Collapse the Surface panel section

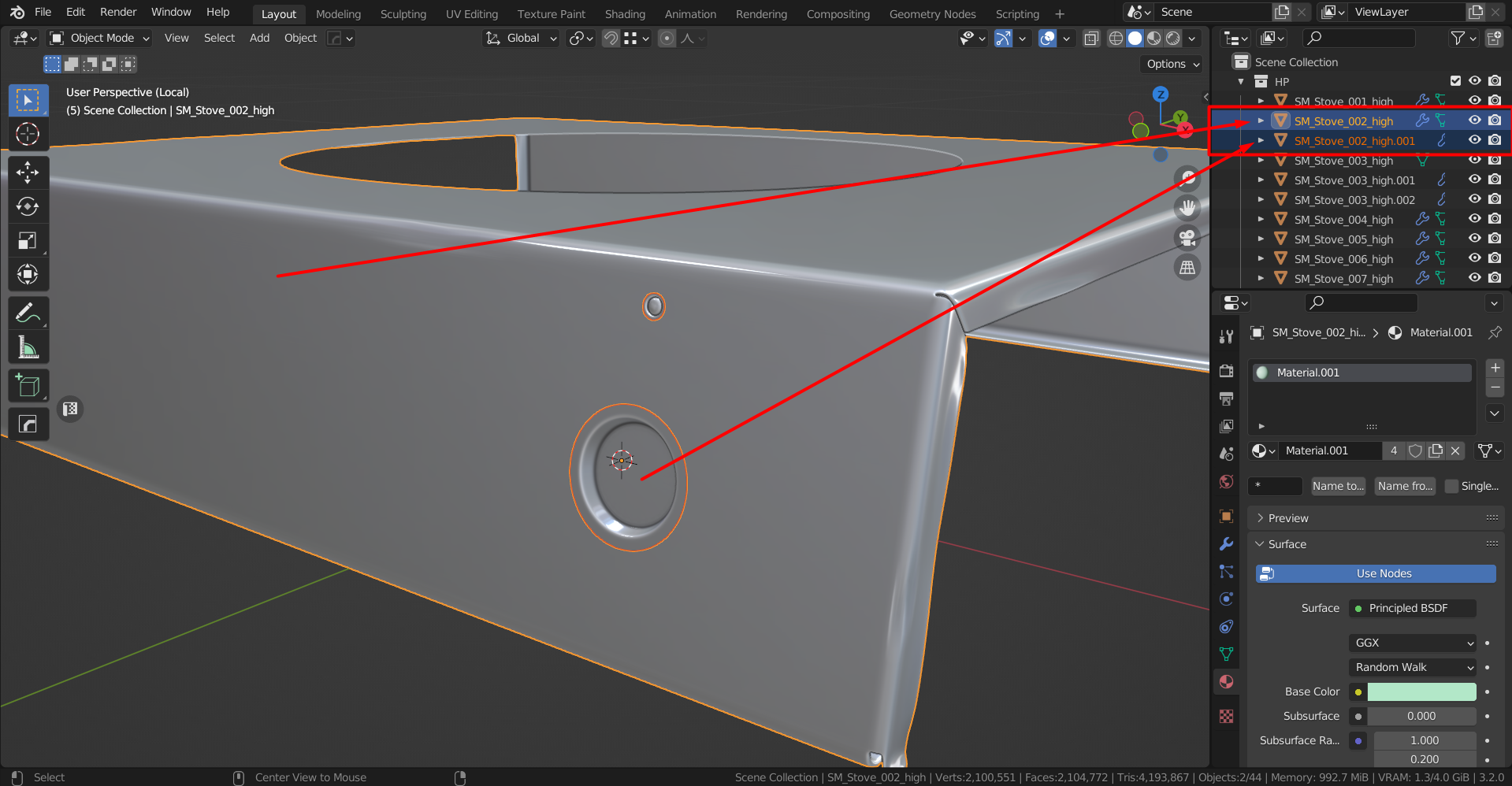[1287, 544]
